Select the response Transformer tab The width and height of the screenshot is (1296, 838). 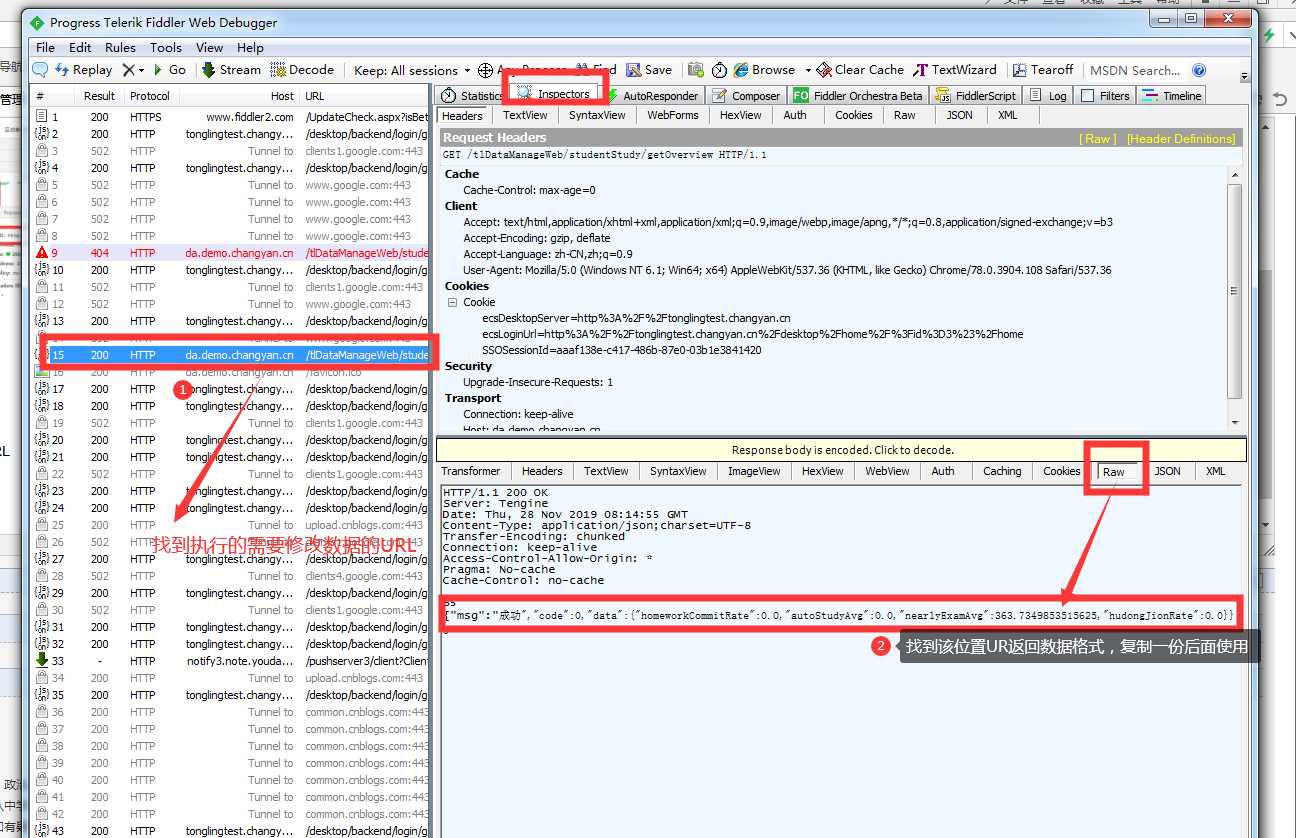pos(470,471)
